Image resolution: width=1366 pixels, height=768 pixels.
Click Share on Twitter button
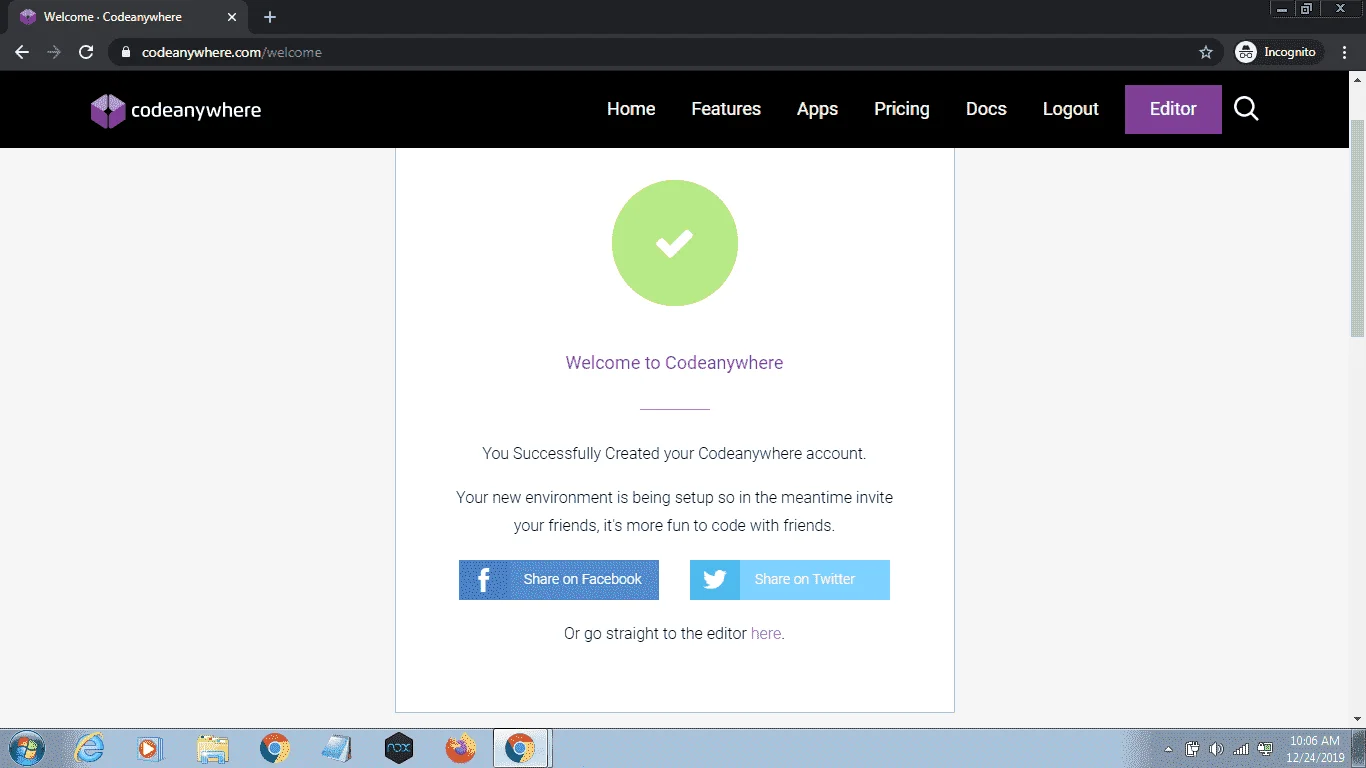click(790, 580)
